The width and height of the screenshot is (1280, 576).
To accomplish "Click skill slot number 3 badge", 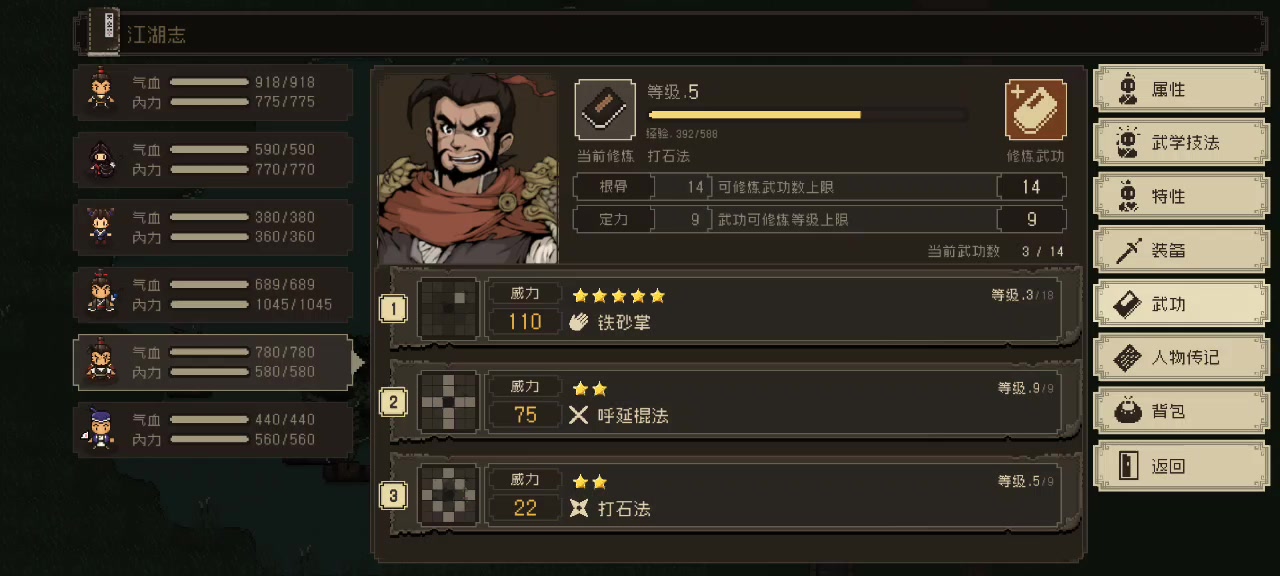I will point(394,495).
